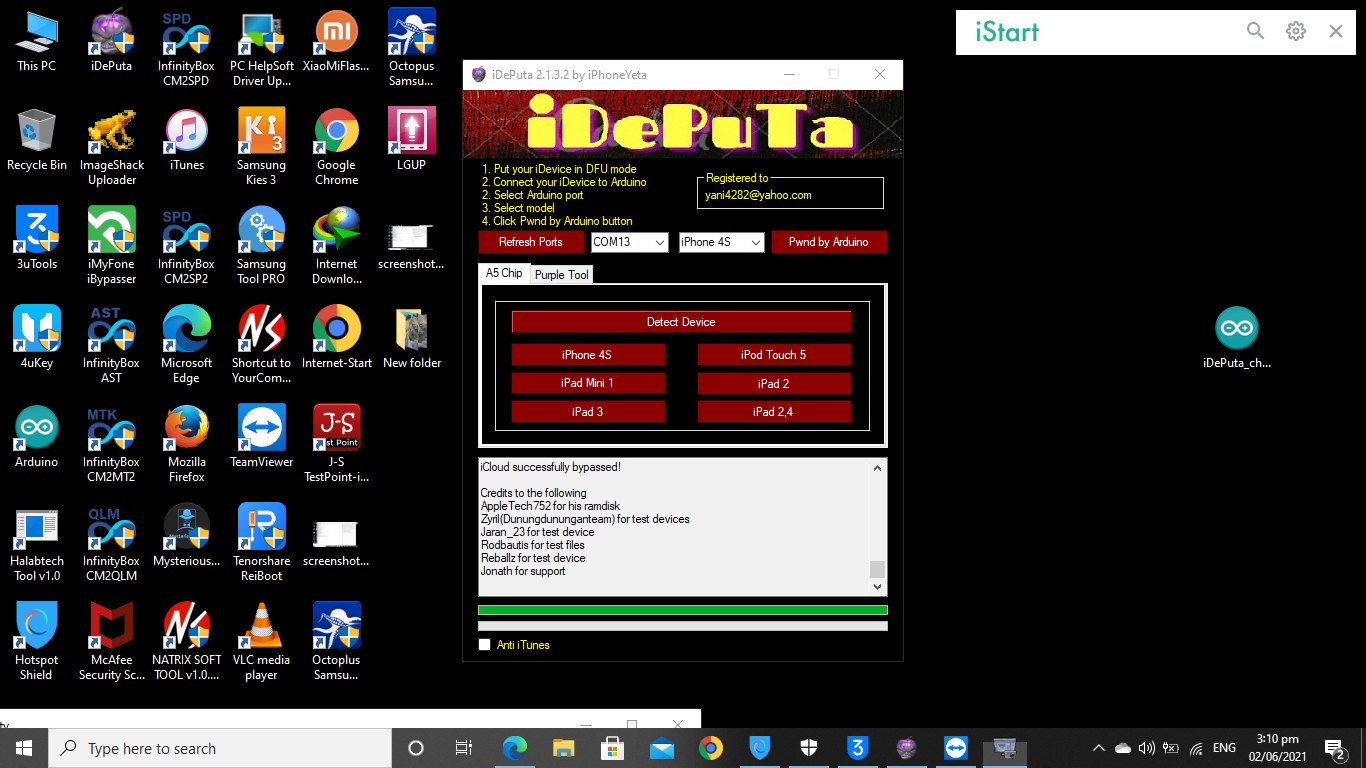This screenshot has width=1366, height=768.
Task: Open the This PC desktop icon
Action: (x=36, y=42)
